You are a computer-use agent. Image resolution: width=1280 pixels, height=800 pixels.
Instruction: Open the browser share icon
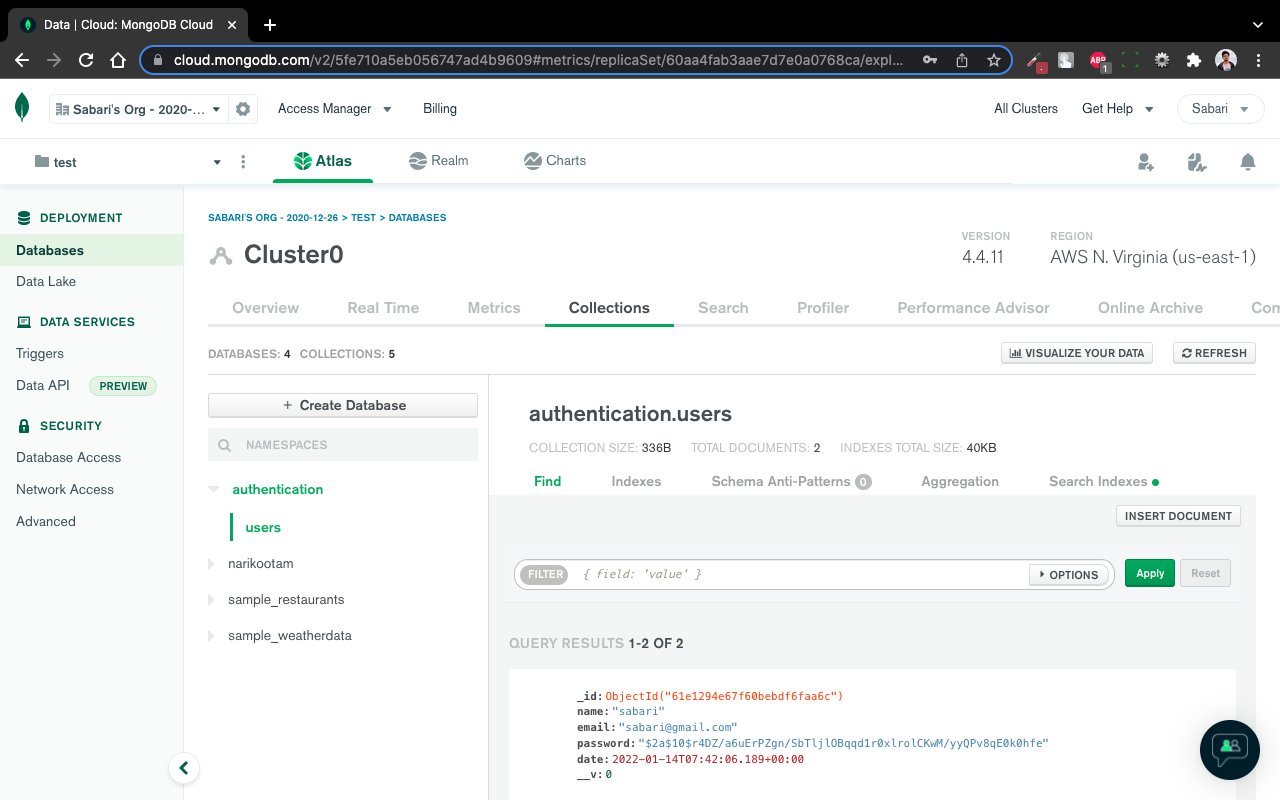coord(962,60)
